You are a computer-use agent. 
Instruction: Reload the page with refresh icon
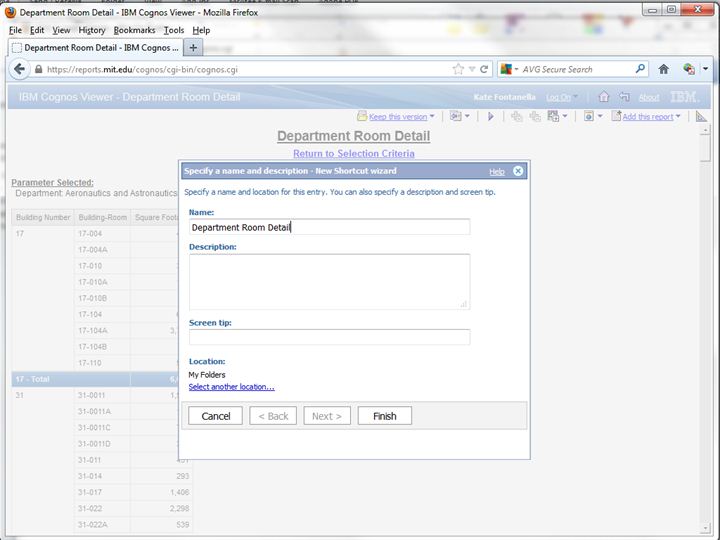484,69
